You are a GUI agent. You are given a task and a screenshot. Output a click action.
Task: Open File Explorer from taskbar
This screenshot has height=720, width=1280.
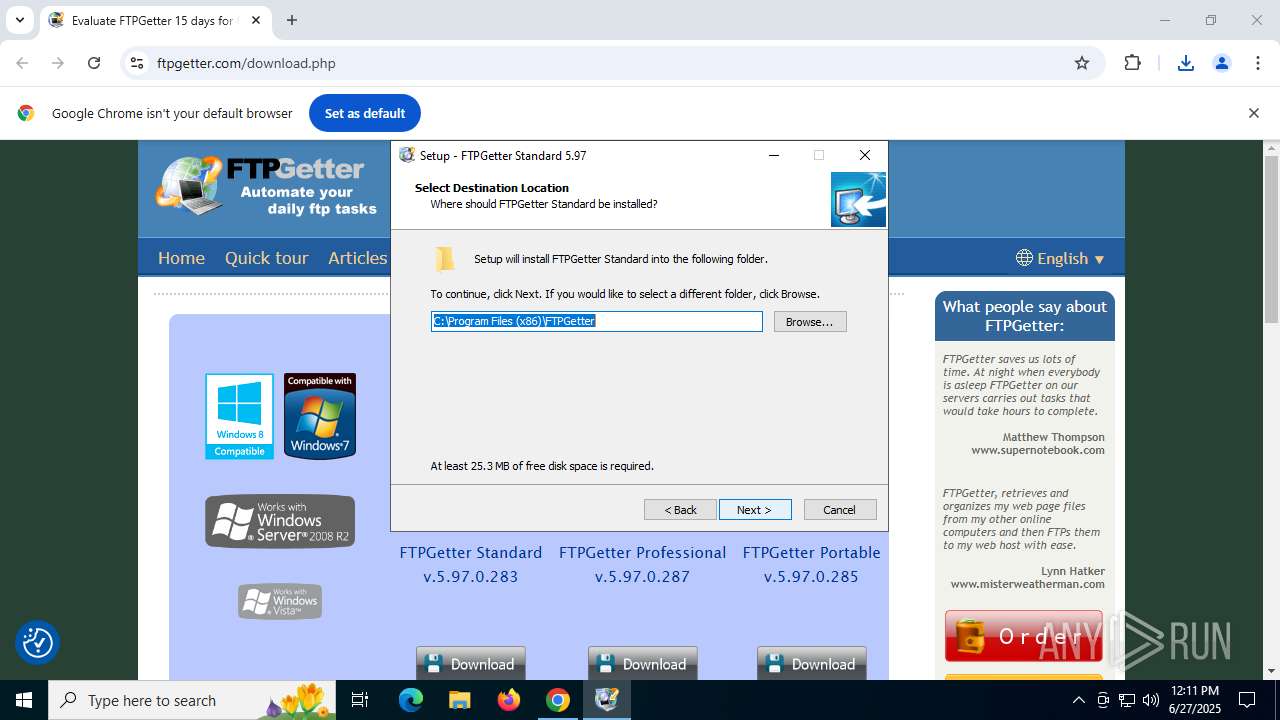pos(460,700)
